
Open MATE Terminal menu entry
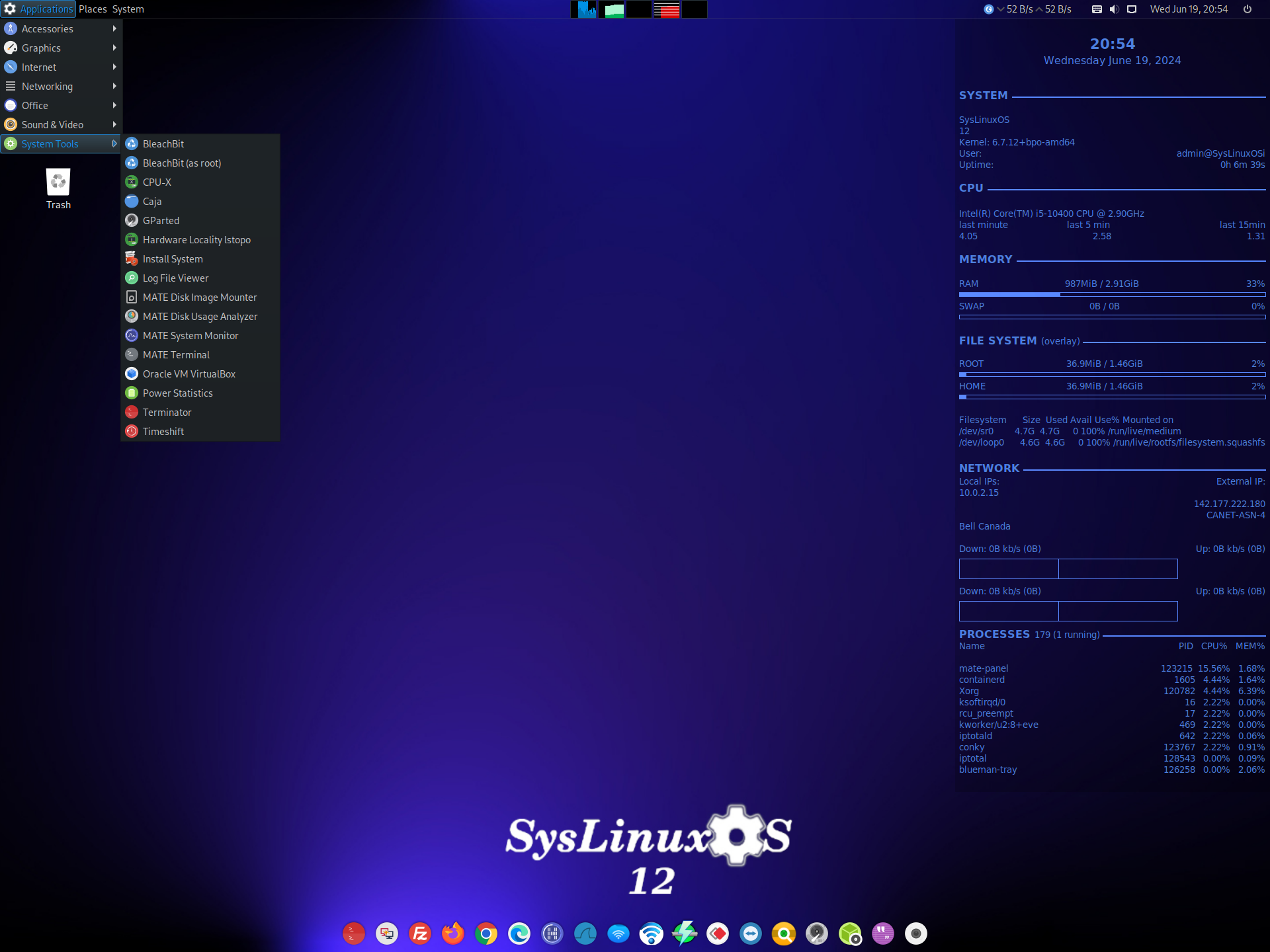click(x=200, y=354)
